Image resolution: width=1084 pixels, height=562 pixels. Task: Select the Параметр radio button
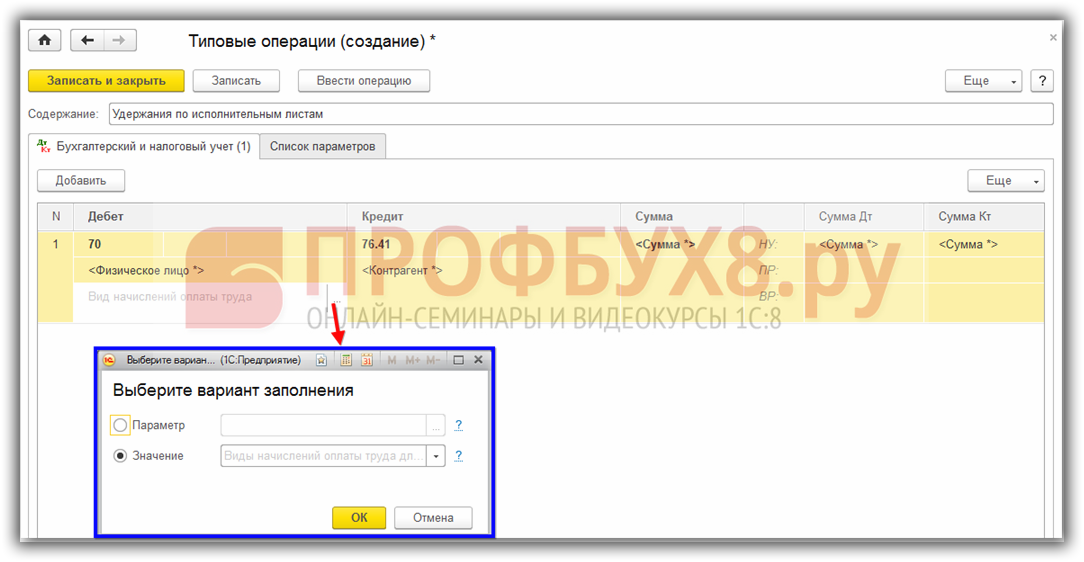click(121, 425)
